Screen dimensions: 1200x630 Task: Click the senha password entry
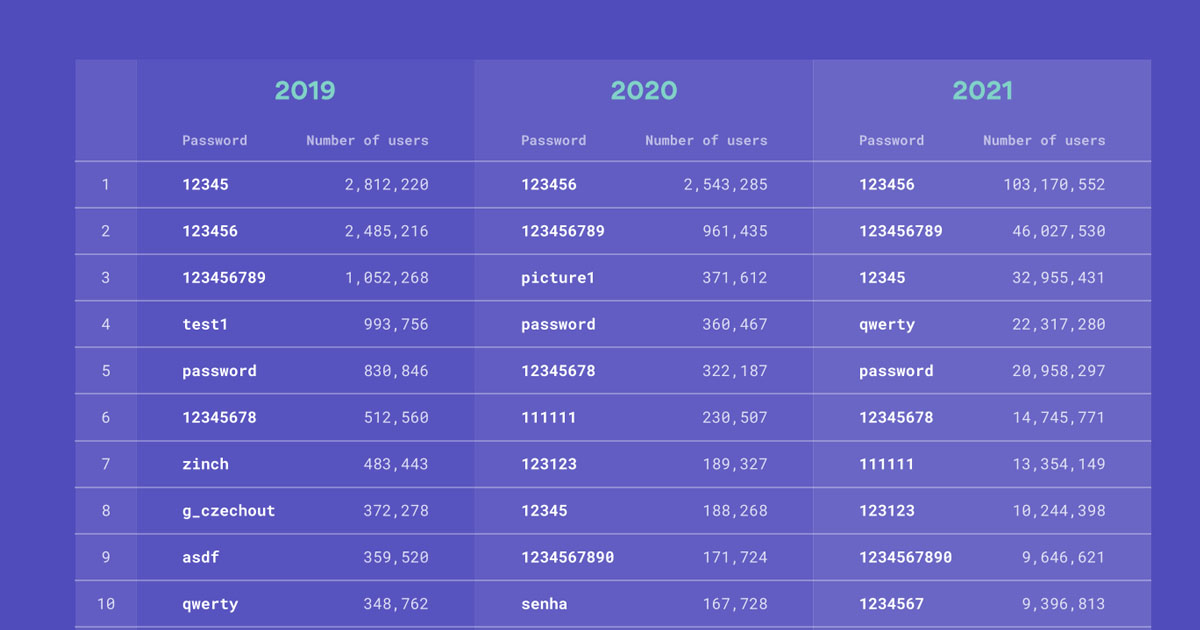(x=544, y=604)
